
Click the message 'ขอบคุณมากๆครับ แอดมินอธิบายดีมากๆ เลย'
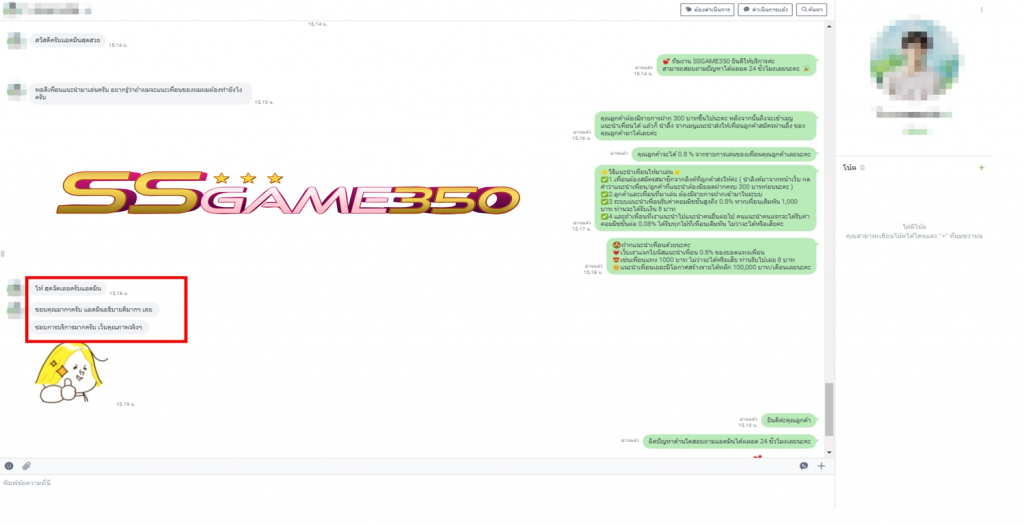pos(93,309)
